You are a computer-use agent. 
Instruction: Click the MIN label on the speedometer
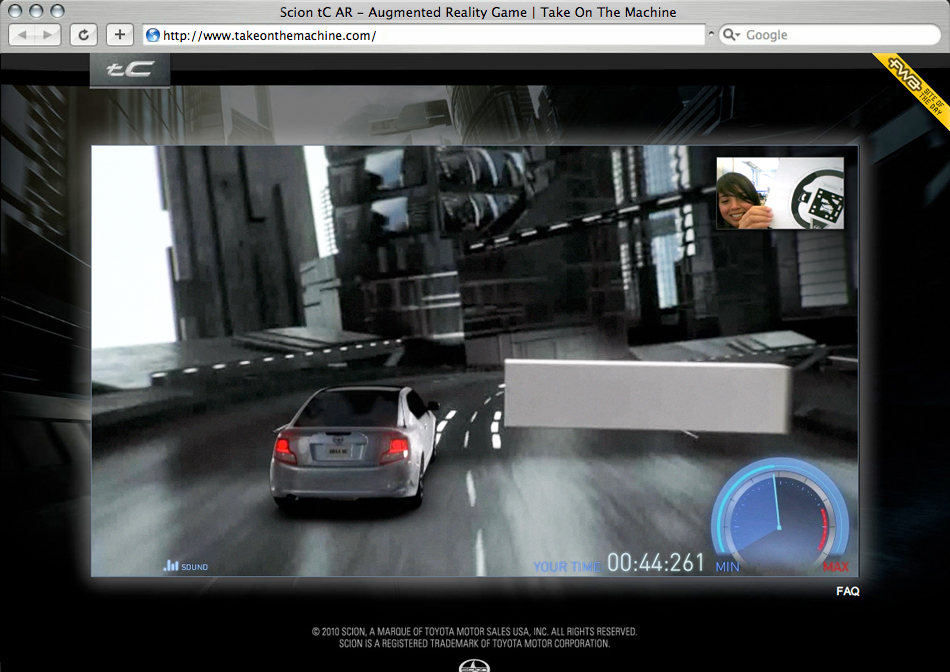pyautogui.click(x=727, y=567)
